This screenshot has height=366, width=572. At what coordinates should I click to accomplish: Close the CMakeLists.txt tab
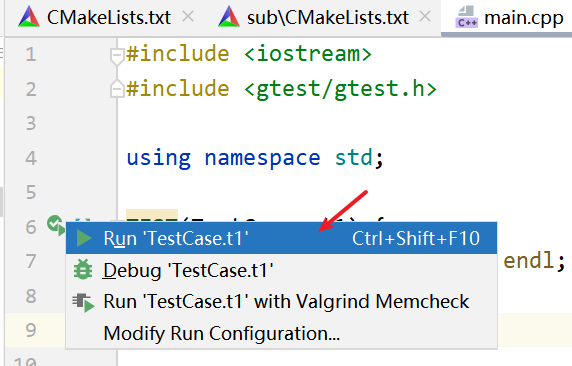(x=188, y=16)
